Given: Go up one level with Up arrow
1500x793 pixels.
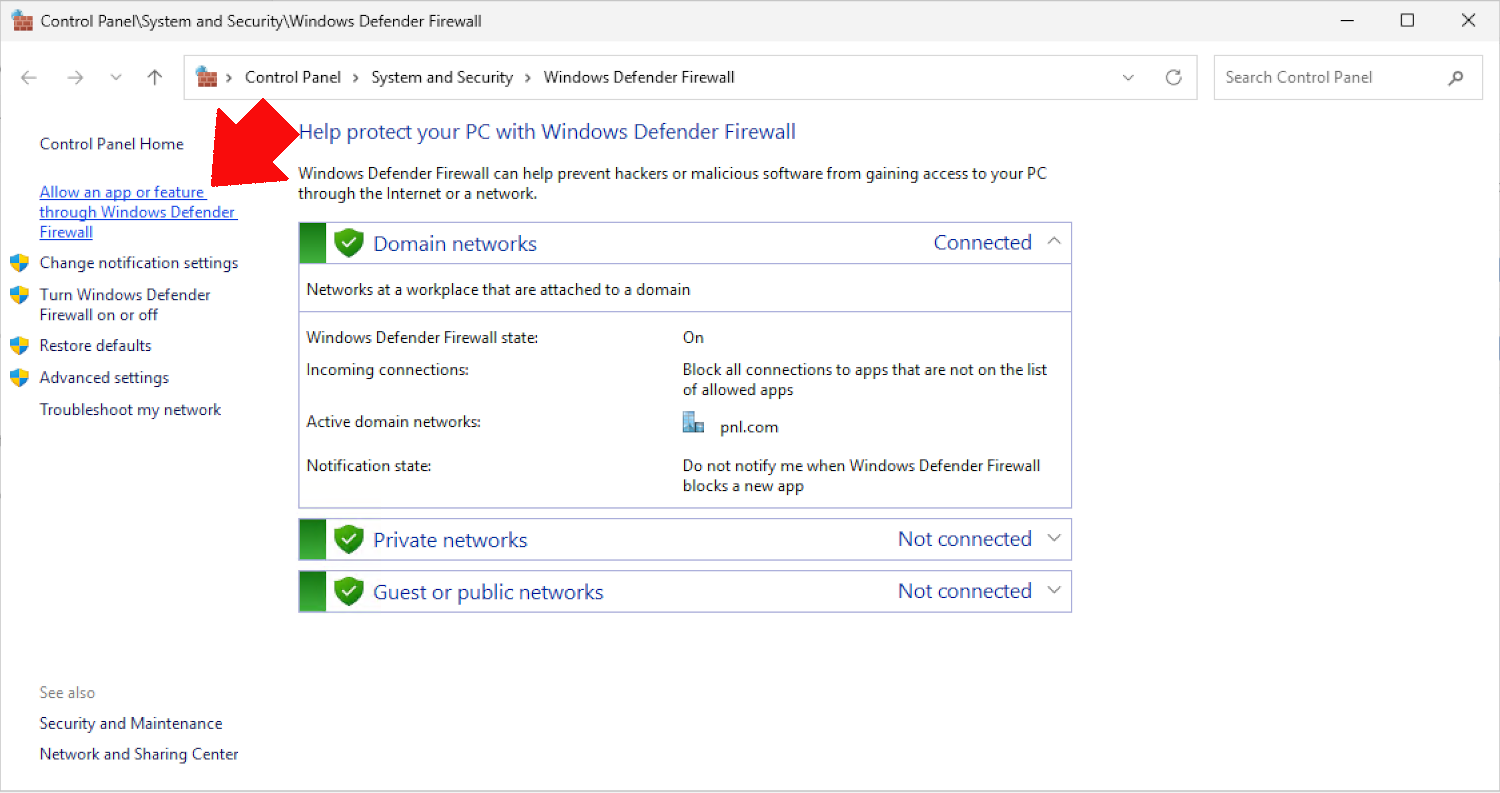Looking at the screenshot, I should [x=154, y=78].
